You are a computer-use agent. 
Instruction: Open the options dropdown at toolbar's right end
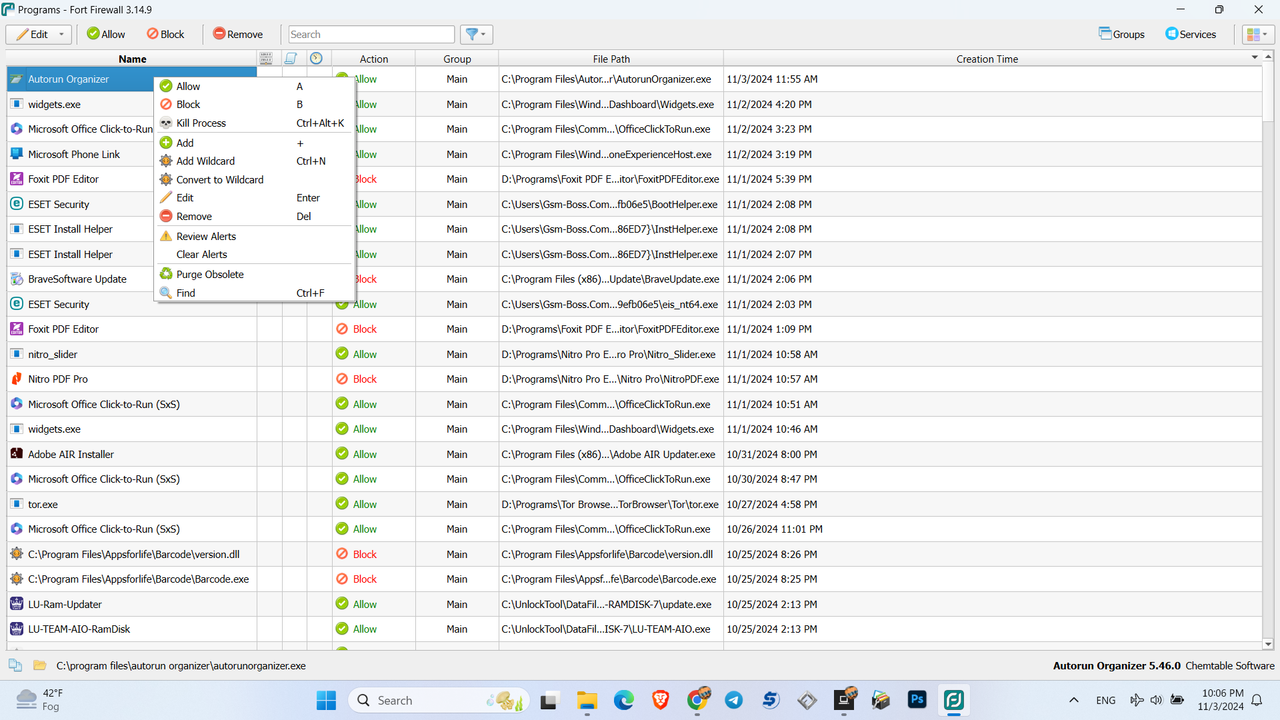1257,34
